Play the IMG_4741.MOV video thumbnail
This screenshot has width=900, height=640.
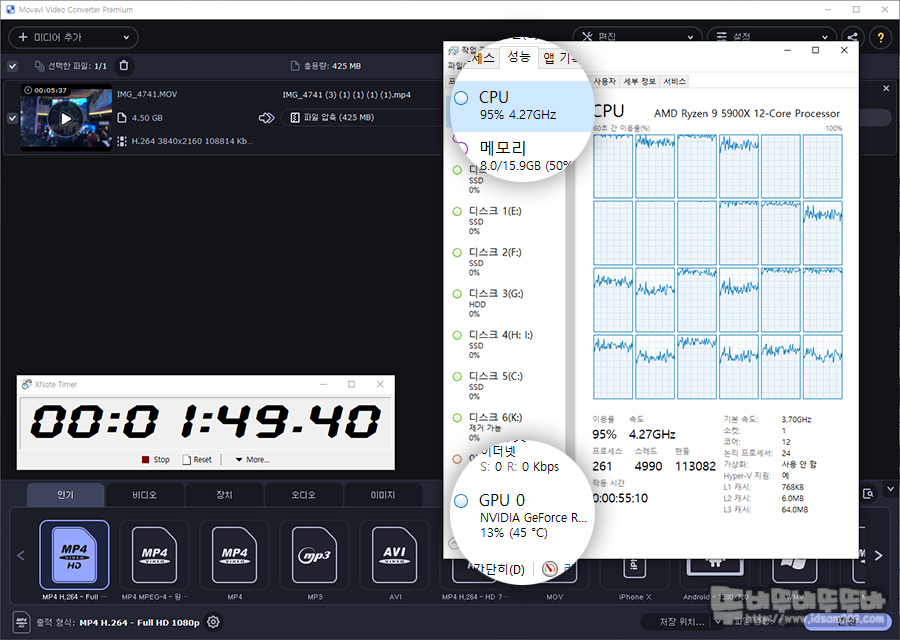[66, 118]
